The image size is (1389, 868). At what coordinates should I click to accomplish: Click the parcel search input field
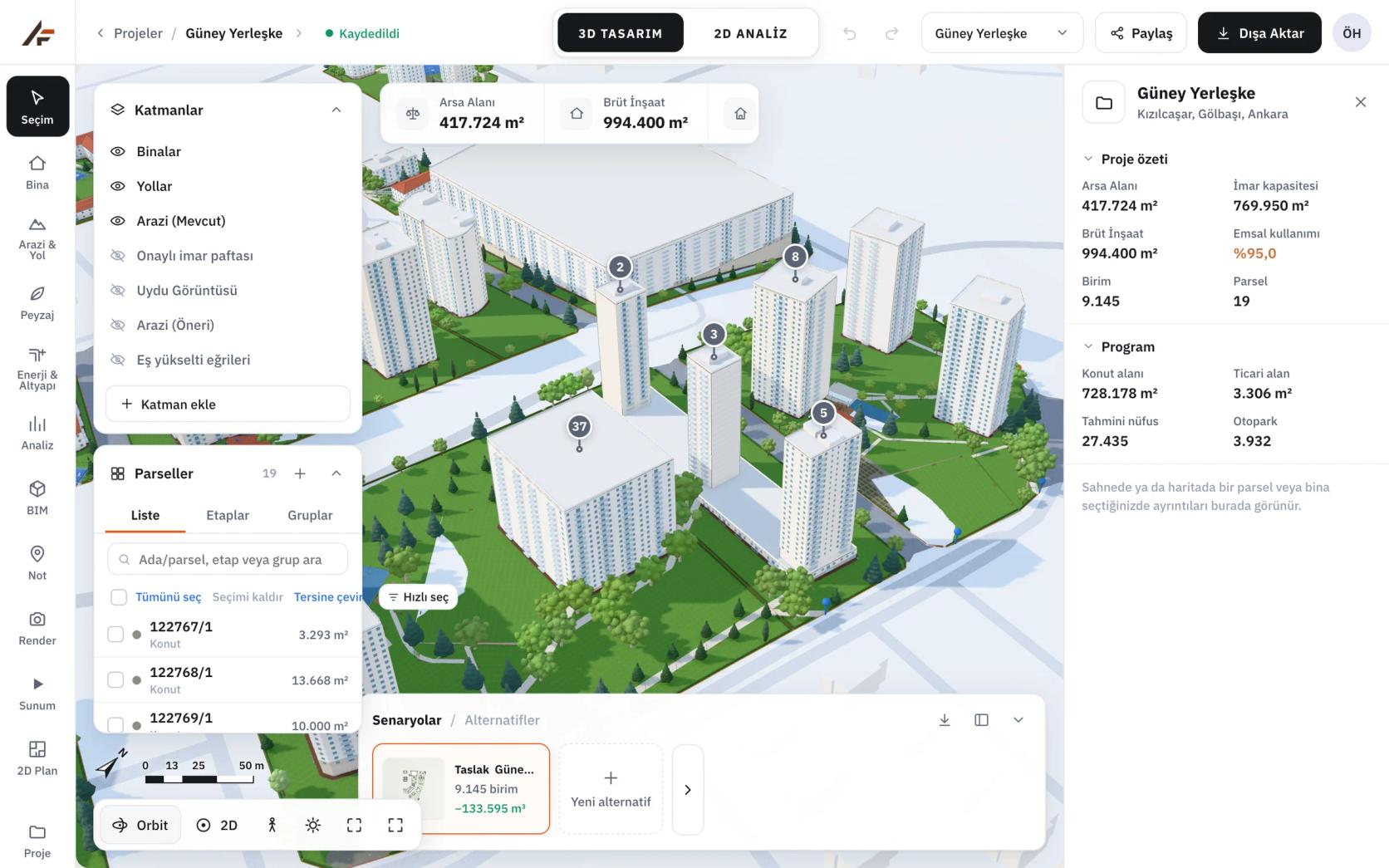pos(228,559)
